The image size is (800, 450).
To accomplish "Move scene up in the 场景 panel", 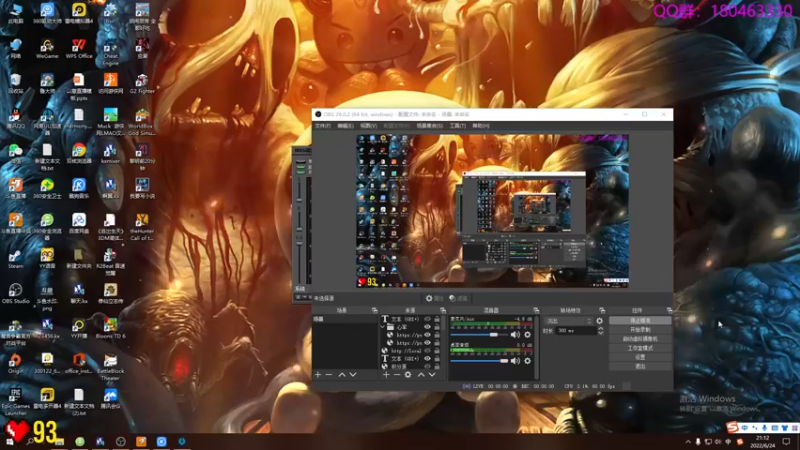I will click(342, 375).
